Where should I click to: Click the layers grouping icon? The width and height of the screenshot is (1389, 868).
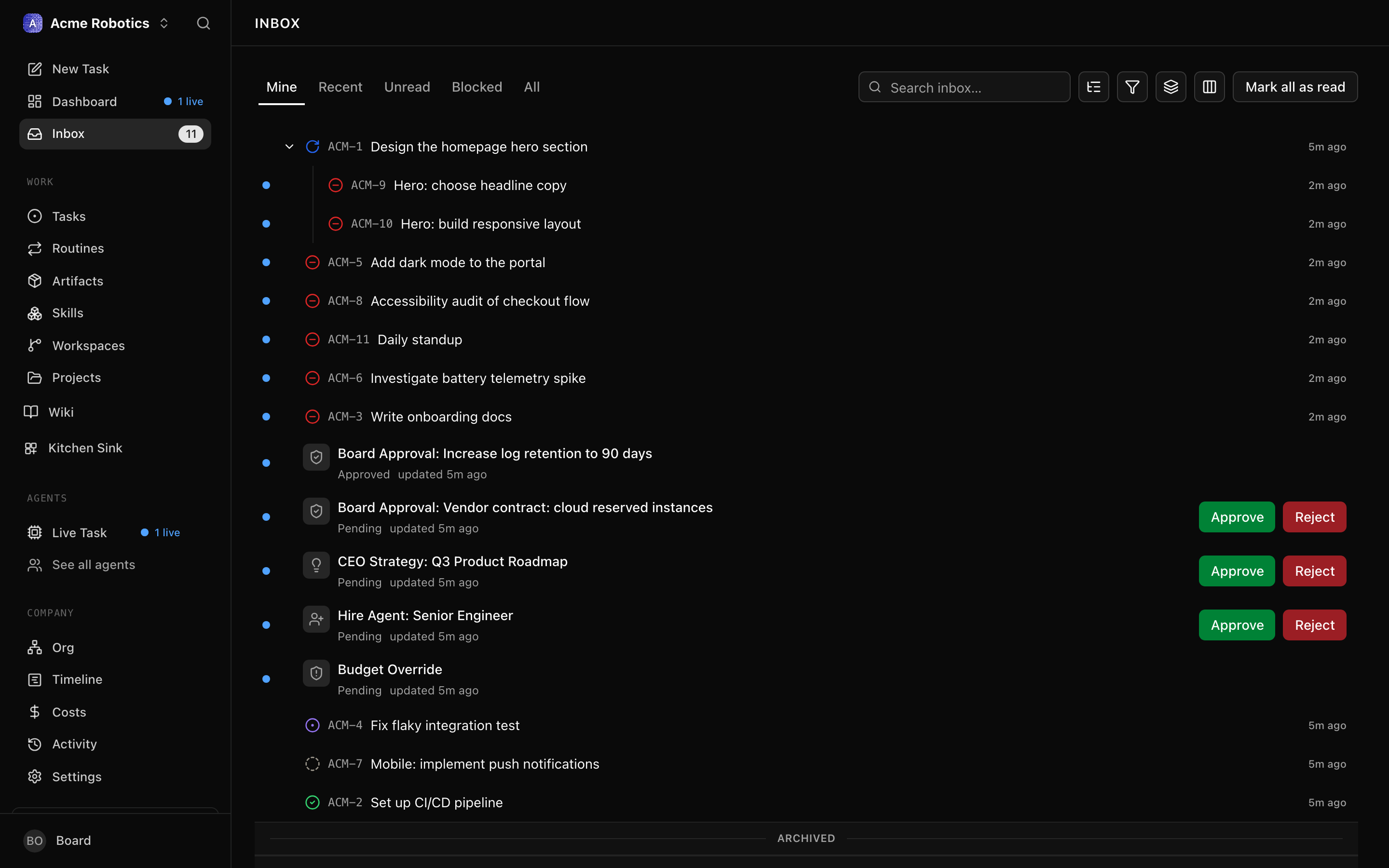coord(1171,87)
